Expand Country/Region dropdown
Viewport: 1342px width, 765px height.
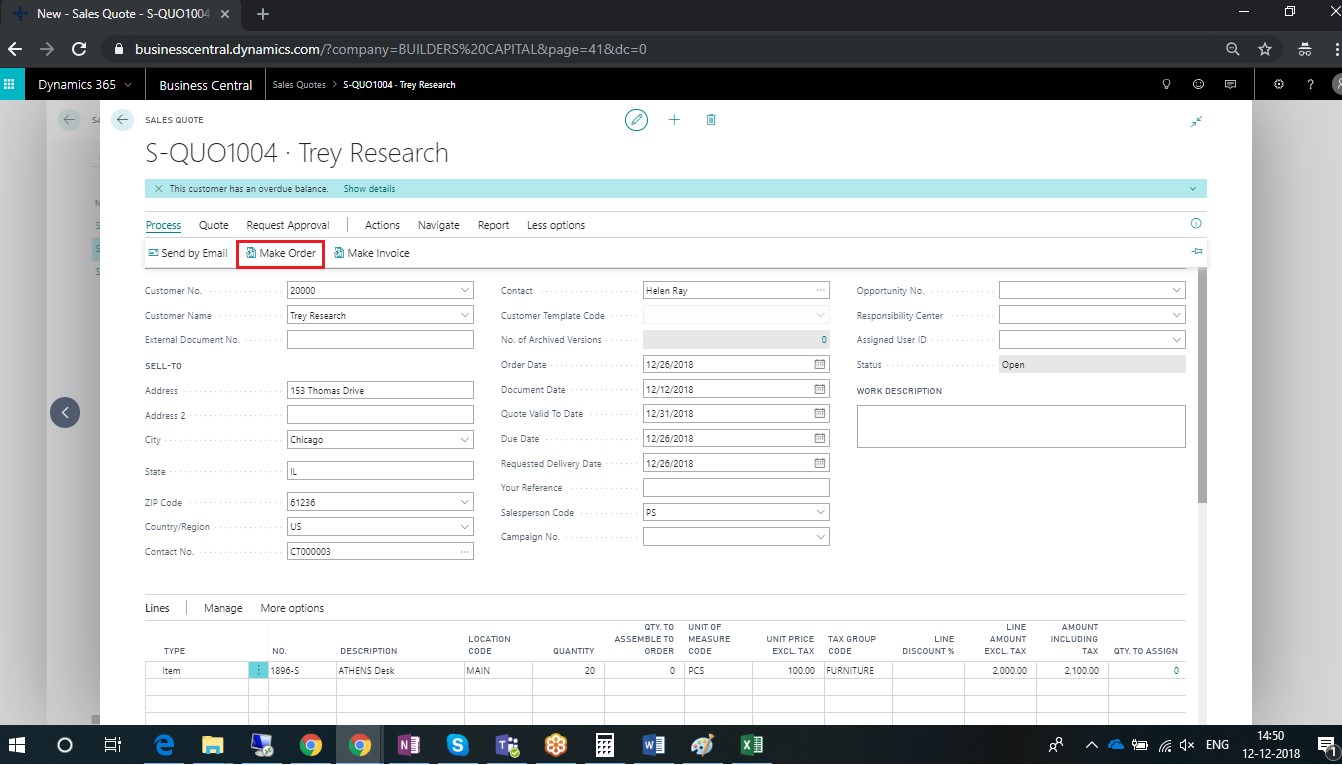pos(464,526)
